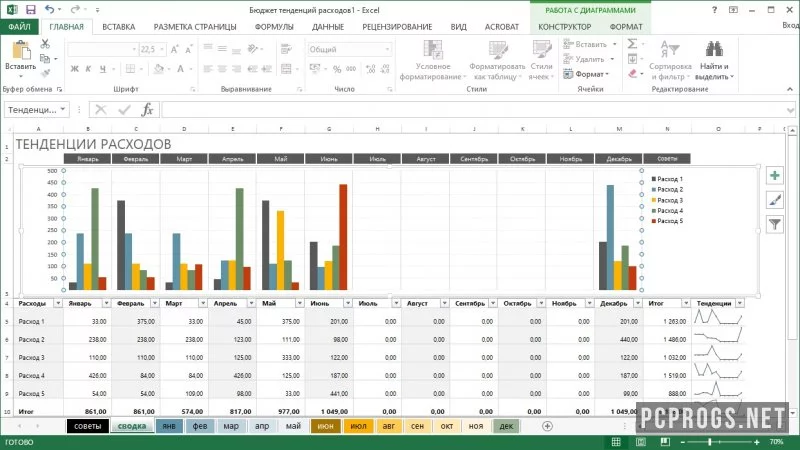This screenshot has height=450, width=800.
Task: Toggle Italic formatting К button
Action: pos(88,69)
